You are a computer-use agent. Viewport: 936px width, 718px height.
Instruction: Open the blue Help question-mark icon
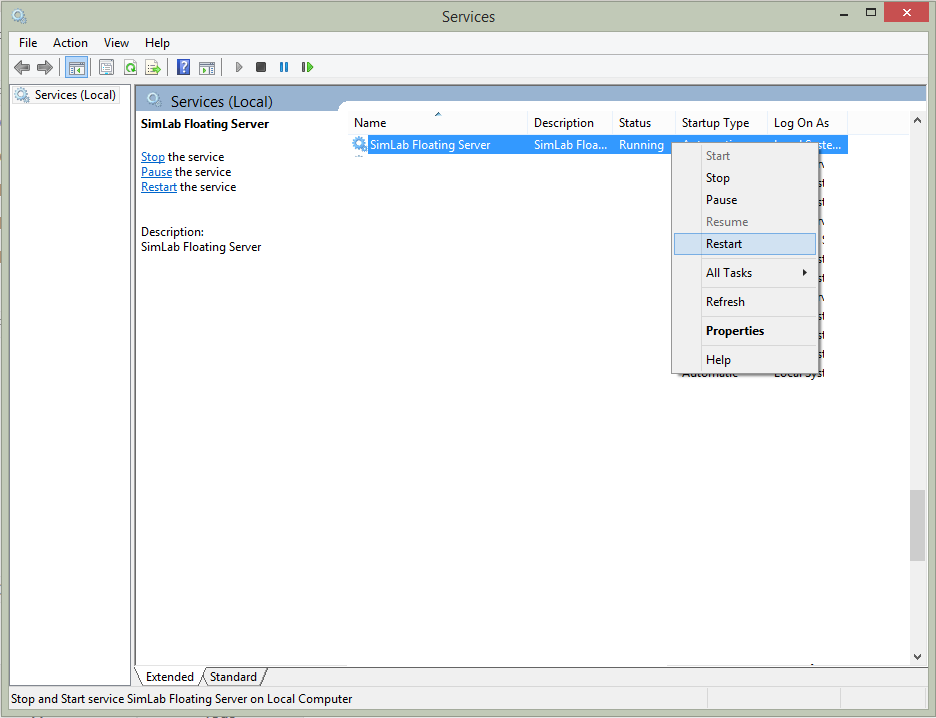point(183,67)
